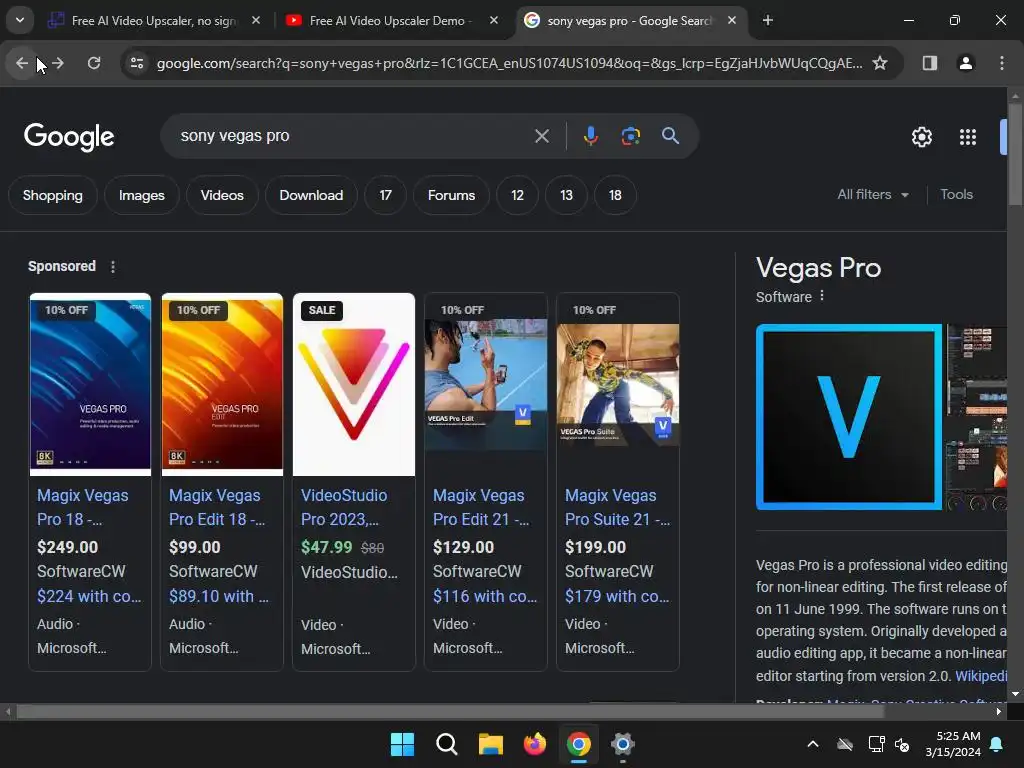Open the Windows Start menu
The image size is (1024, 768).
click(x=402, y=744)
